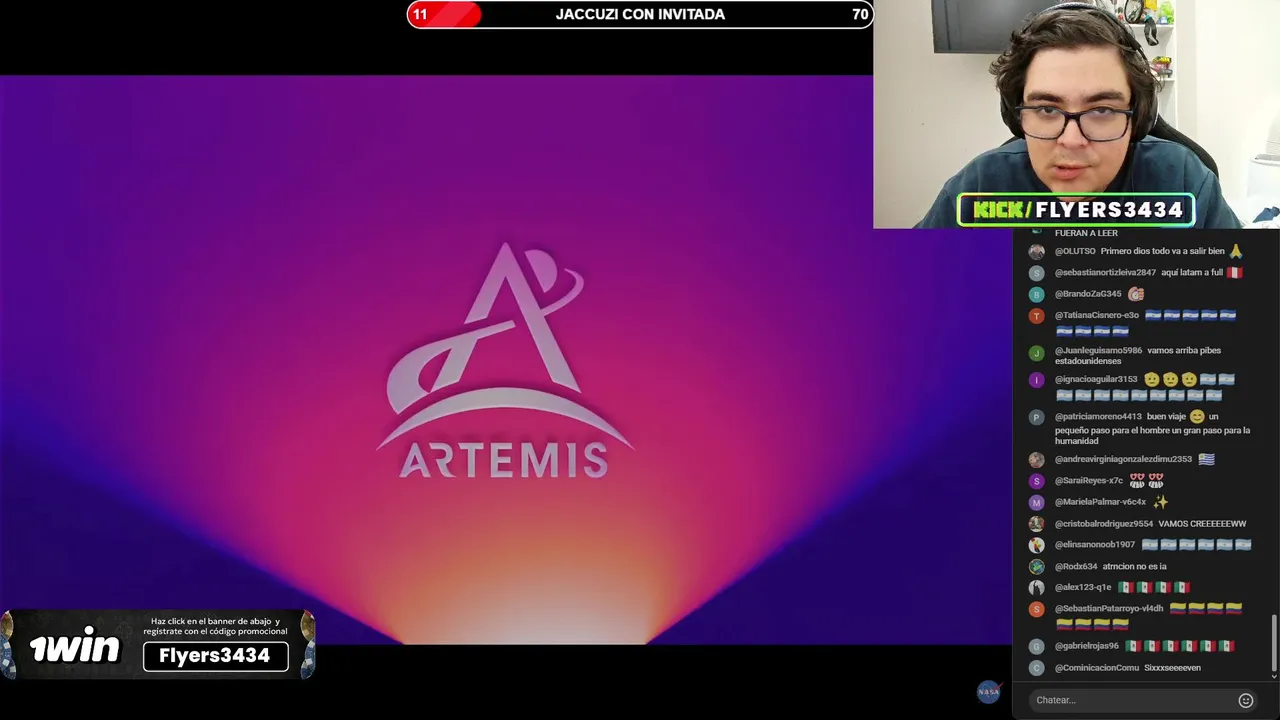Screen dimensions: 1280x720
Task: Click BrandoZaG345's avatar icon
Action: tap(1036, 294)
